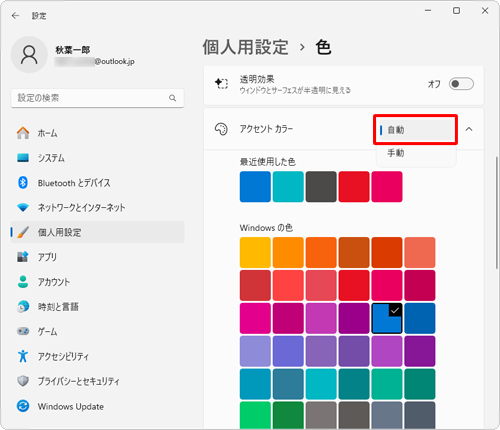The width and height of the screenshot is (500, 430).
Task: Click the ホーム house icon
Action: pyautogui.click(x=23, y=133)
